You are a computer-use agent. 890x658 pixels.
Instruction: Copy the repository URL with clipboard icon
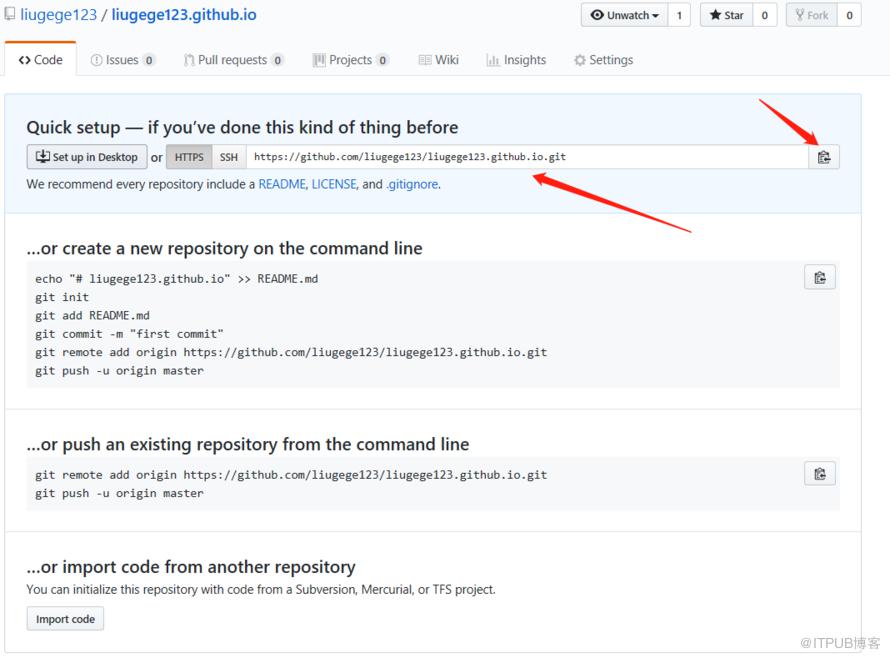point(824,157)
